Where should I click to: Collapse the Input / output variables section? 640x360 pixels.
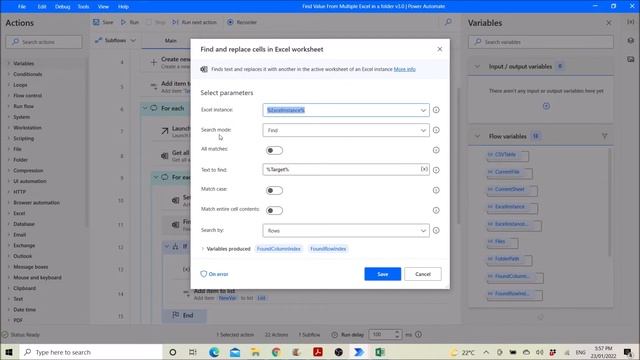click(x=477, y=67)
